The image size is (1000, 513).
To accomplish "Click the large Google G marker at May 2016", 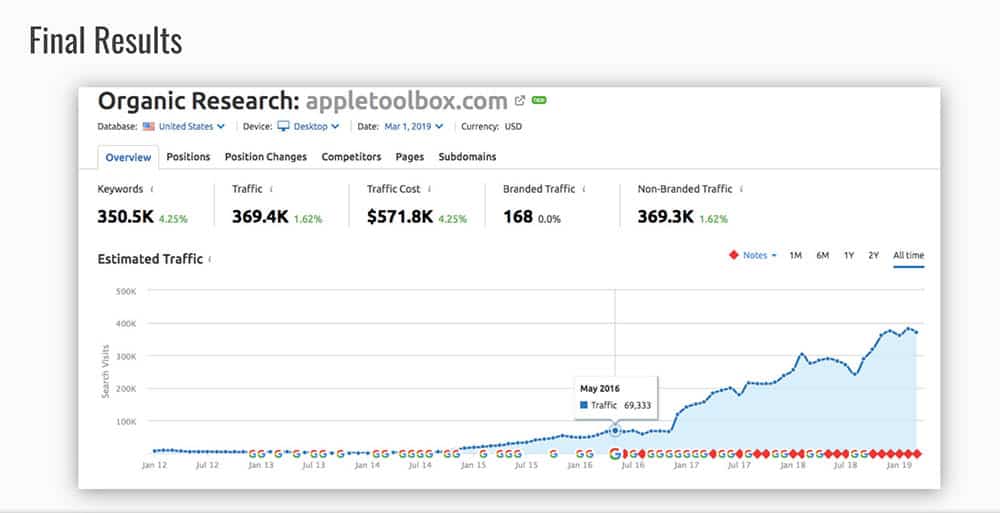I will (615, 454).
